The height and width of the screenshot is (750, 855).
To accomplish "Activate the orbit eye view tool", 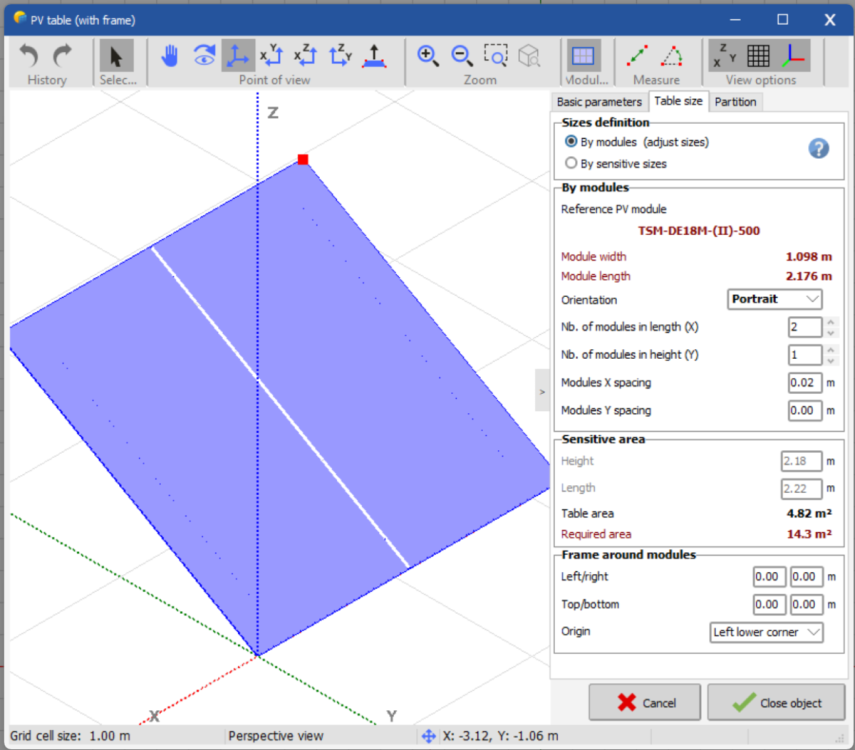I will 204,56.
